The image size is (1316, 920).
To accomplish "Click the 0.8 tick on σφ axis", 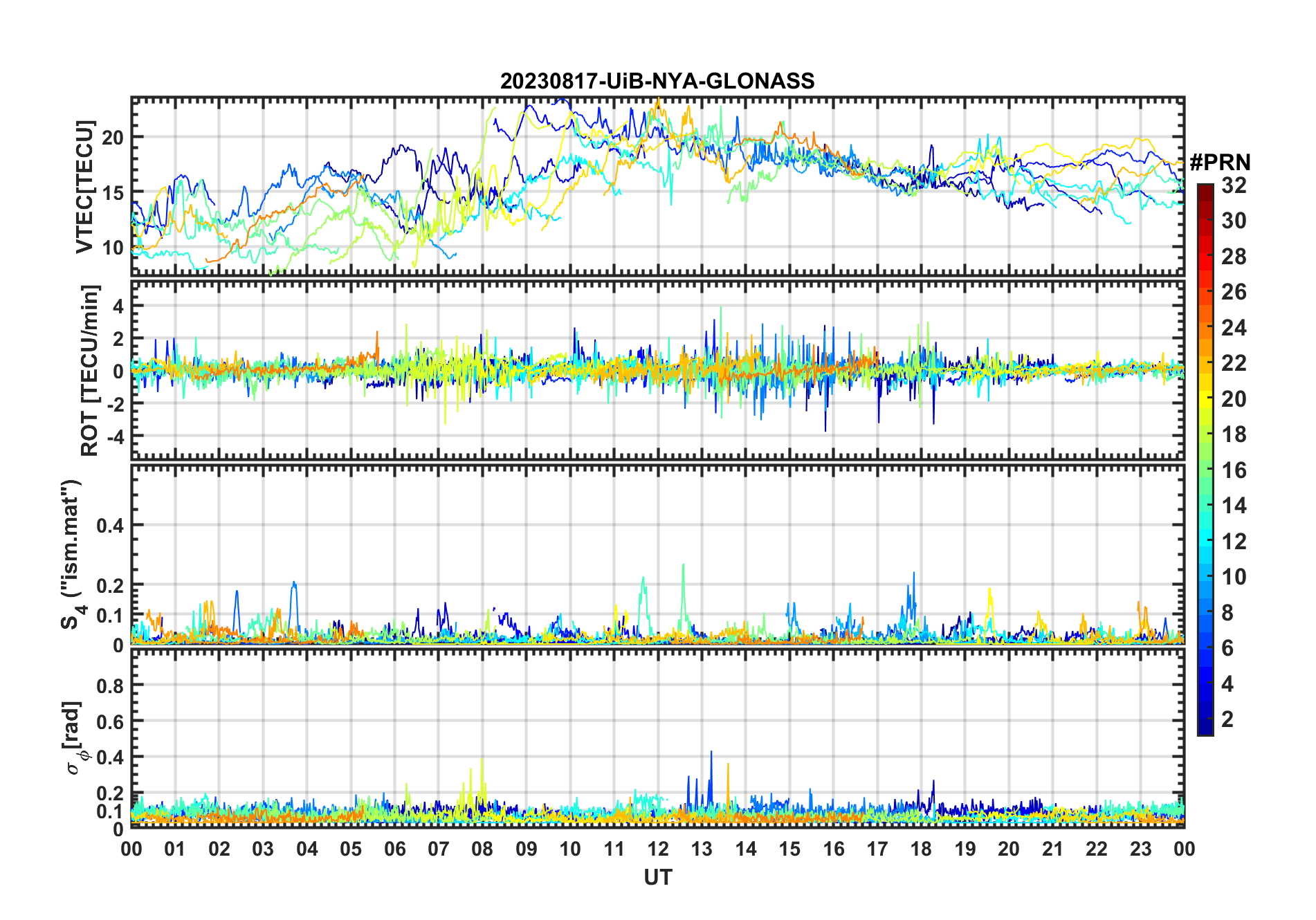I will (x=111, y=686).
